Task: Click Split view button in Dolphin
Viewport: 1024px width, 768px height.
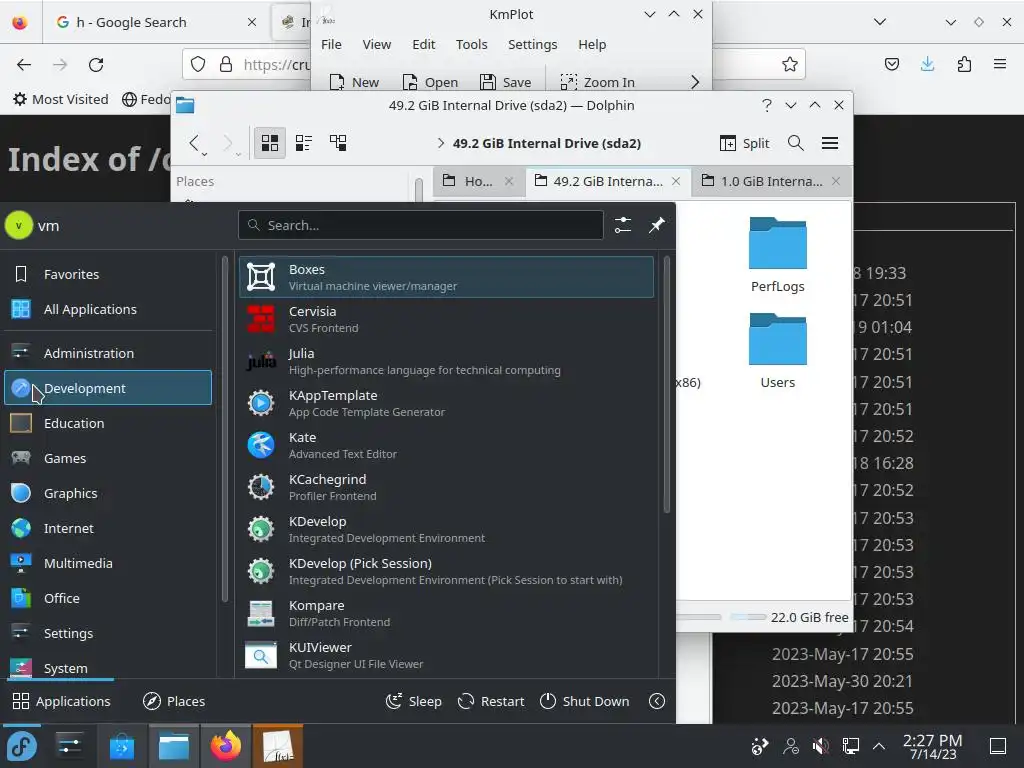Action: (744, 143)
